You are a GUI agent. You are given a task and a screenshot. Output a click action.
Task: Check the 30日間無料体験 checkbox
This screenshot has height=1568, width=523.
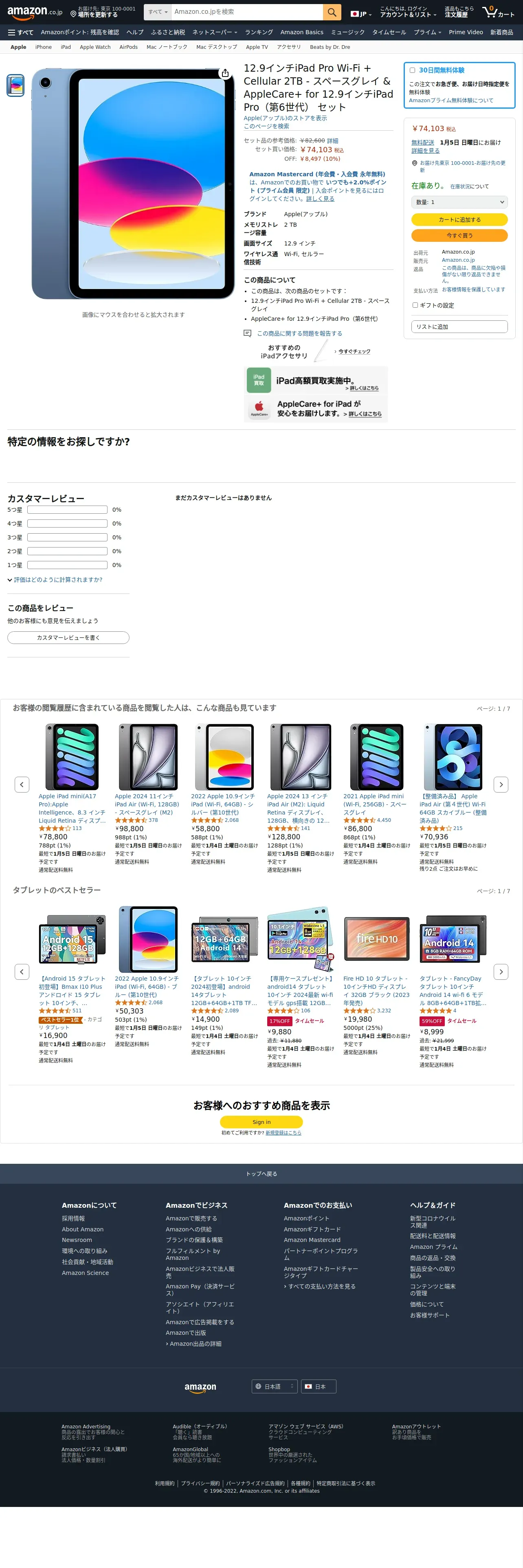pos(412,70)
